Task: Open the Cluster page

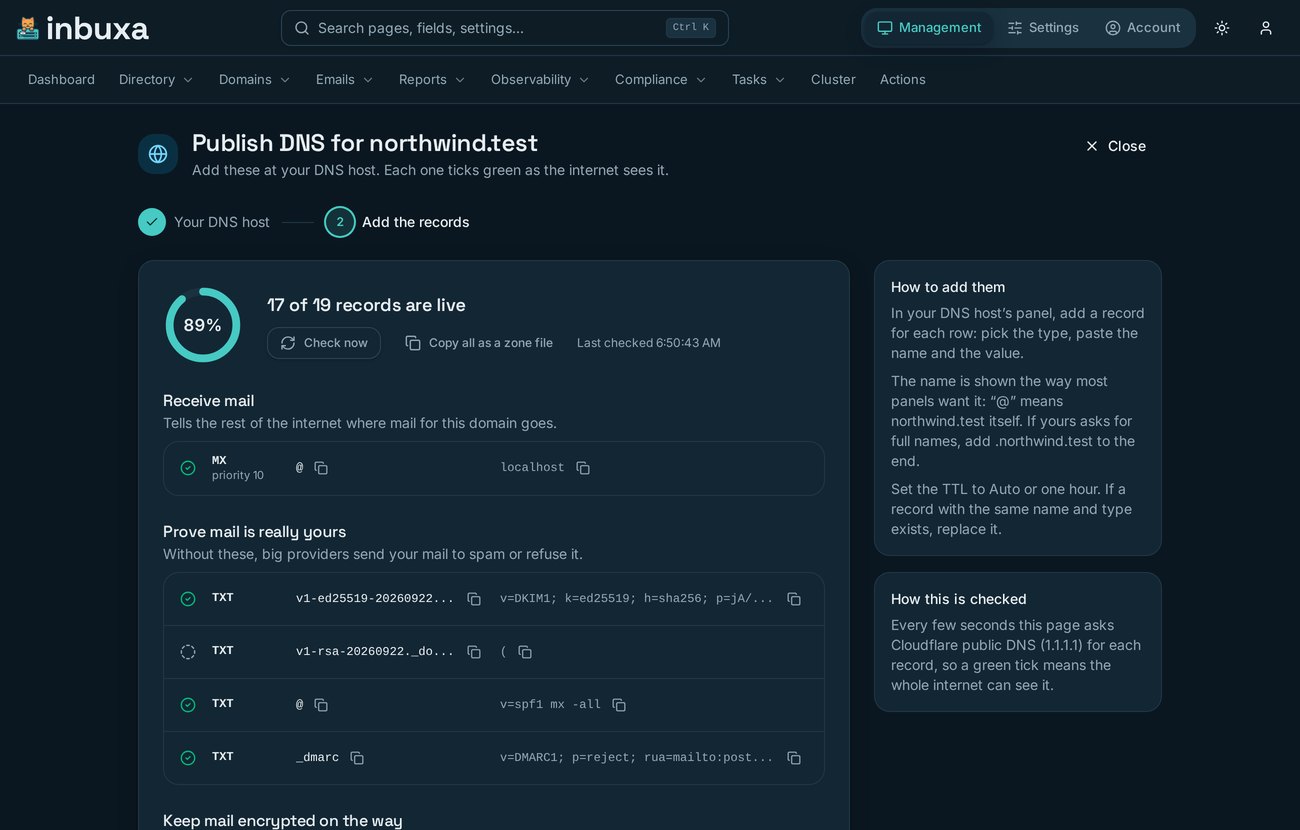Action: click(x=833, y=79)
